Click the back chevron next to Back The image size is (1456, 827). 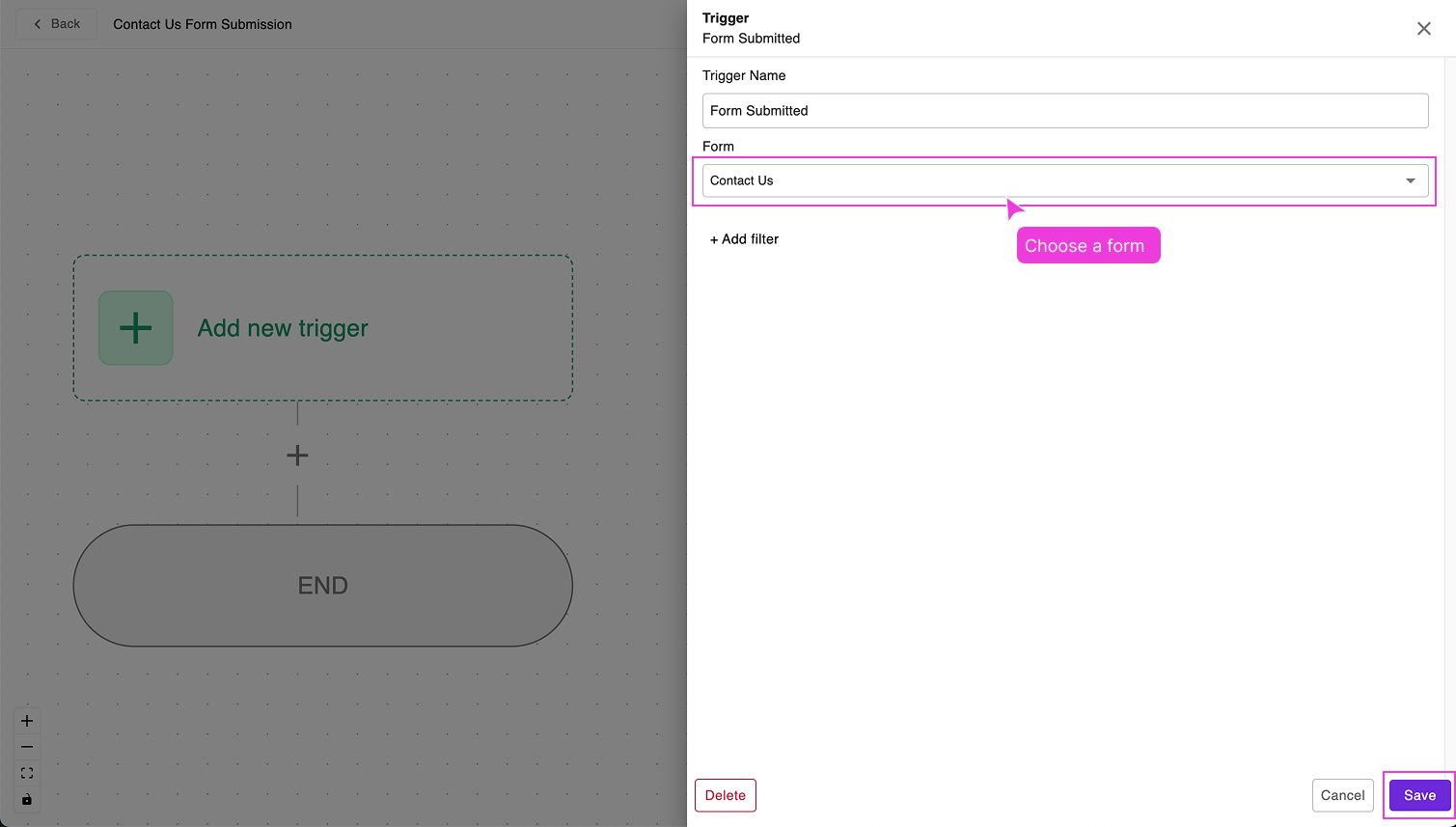point(37,23)
